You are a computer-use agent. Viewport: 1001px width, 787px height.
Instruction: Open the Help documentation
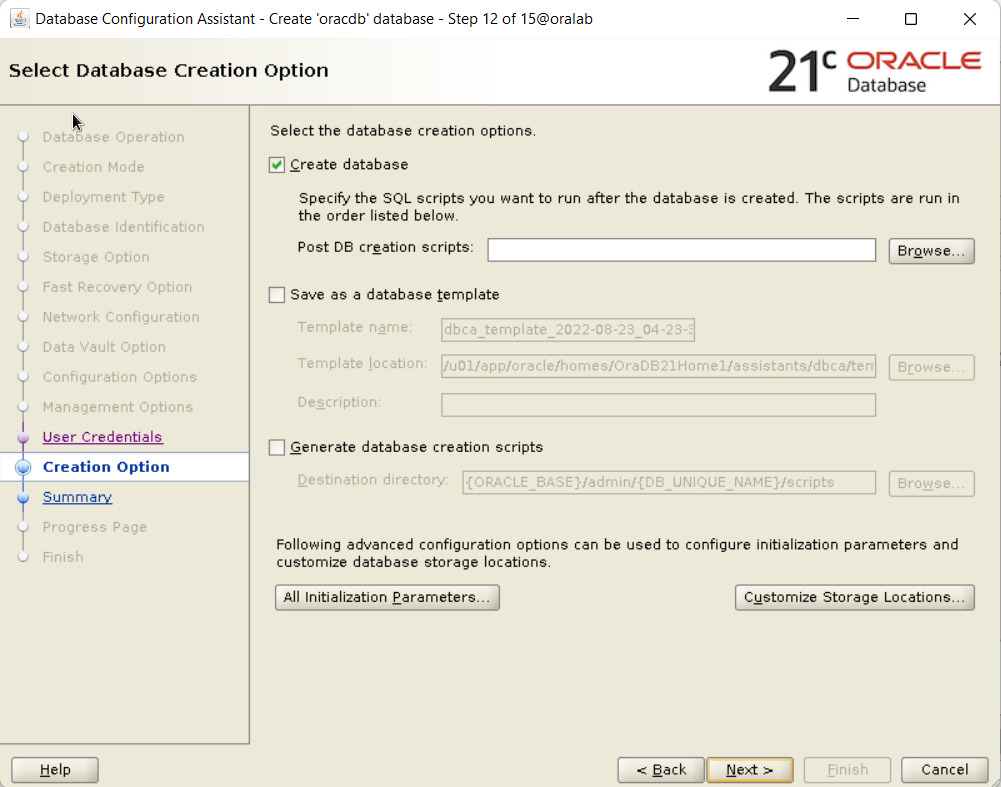55,770
